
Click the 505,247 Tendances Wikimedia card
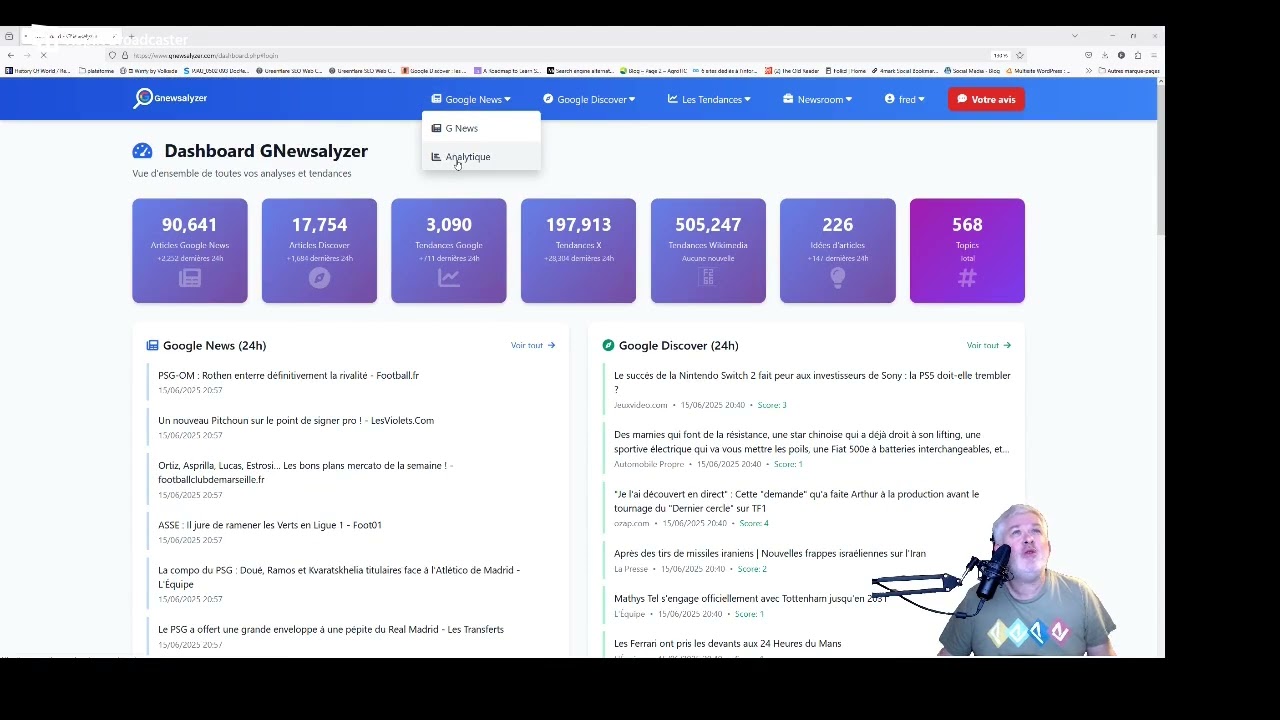708,250
